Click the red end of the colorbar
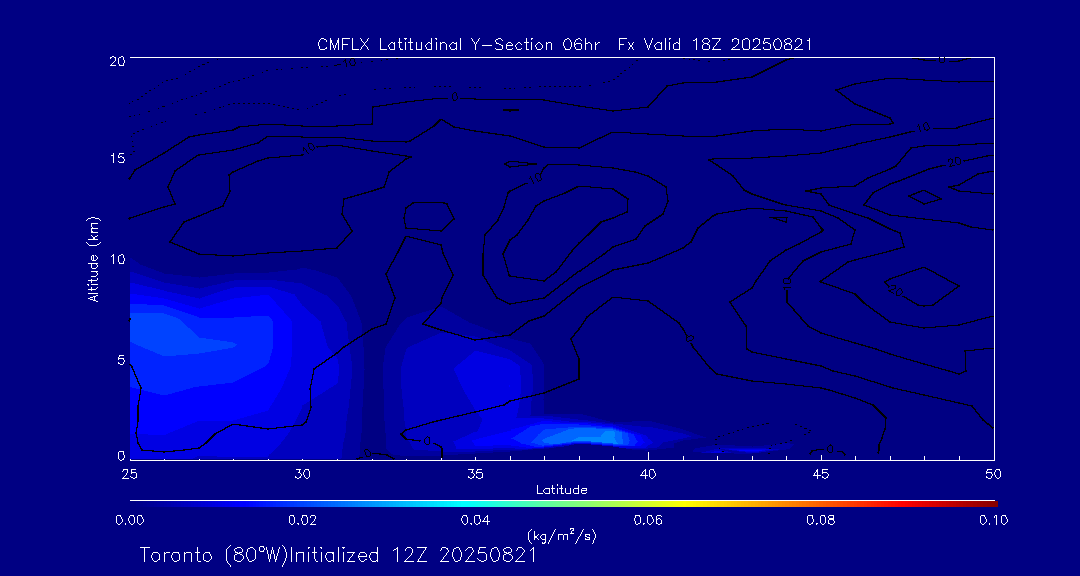 [988, 501]
